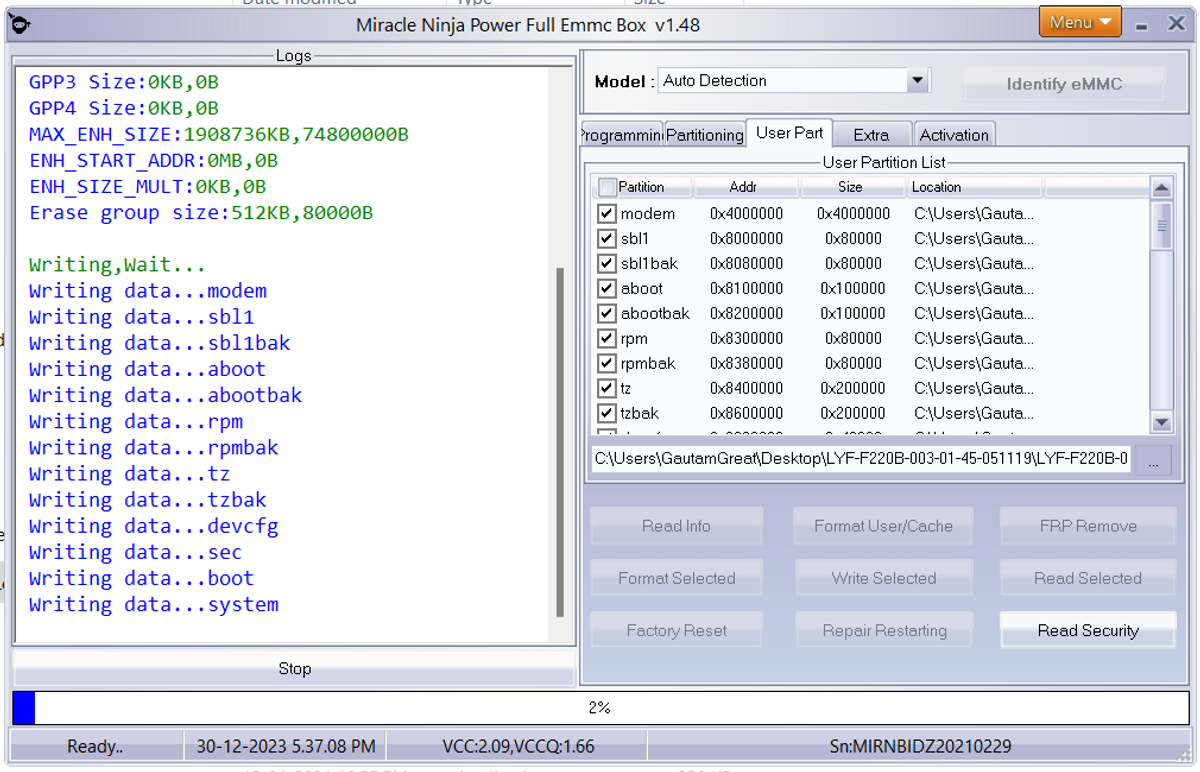Click the partition list scroll-down arrow
Screen dimensions: 1200x772
[1161, 423]
